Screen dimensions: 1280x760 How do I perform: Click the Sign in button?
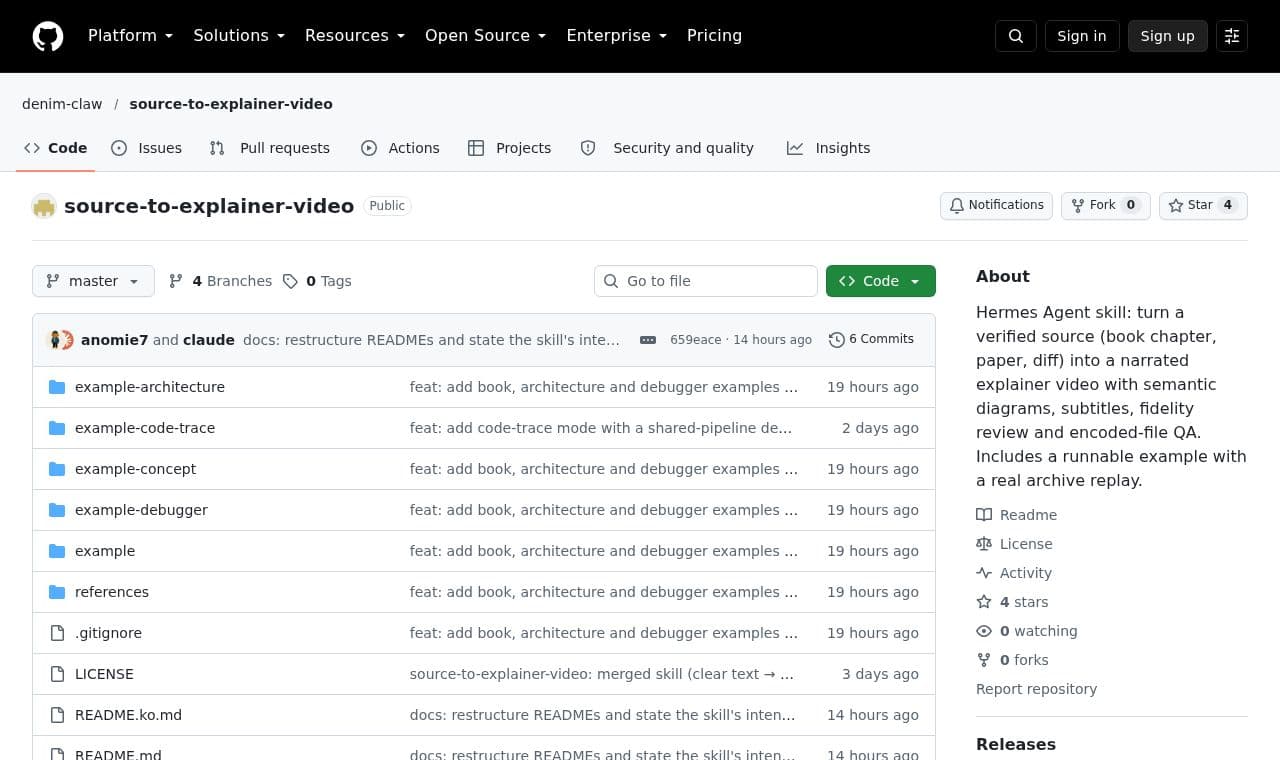(1082, 36)
